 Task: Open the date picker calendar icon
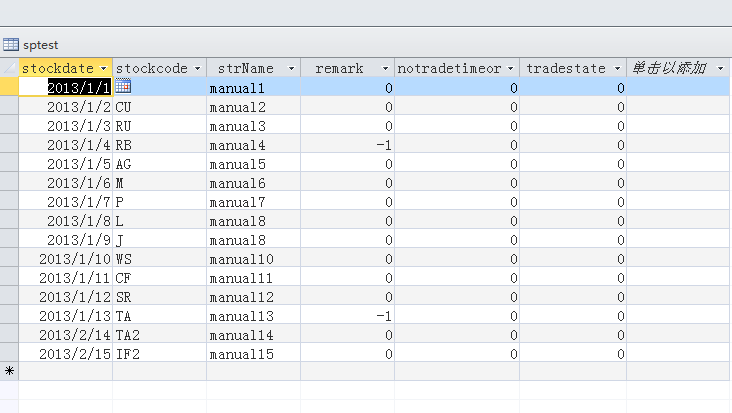coord(124,88)
